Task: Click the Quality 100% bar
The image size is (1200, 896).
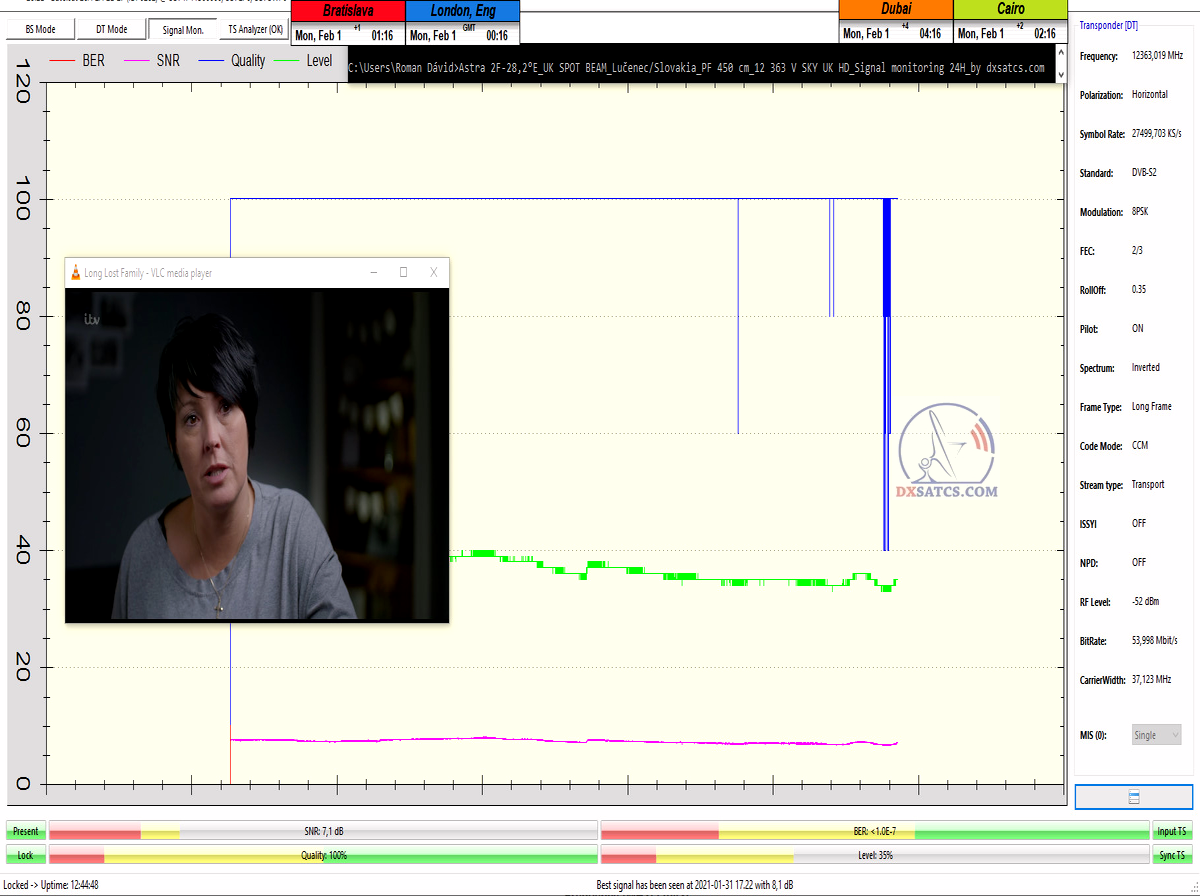Action: coord(323,855)
